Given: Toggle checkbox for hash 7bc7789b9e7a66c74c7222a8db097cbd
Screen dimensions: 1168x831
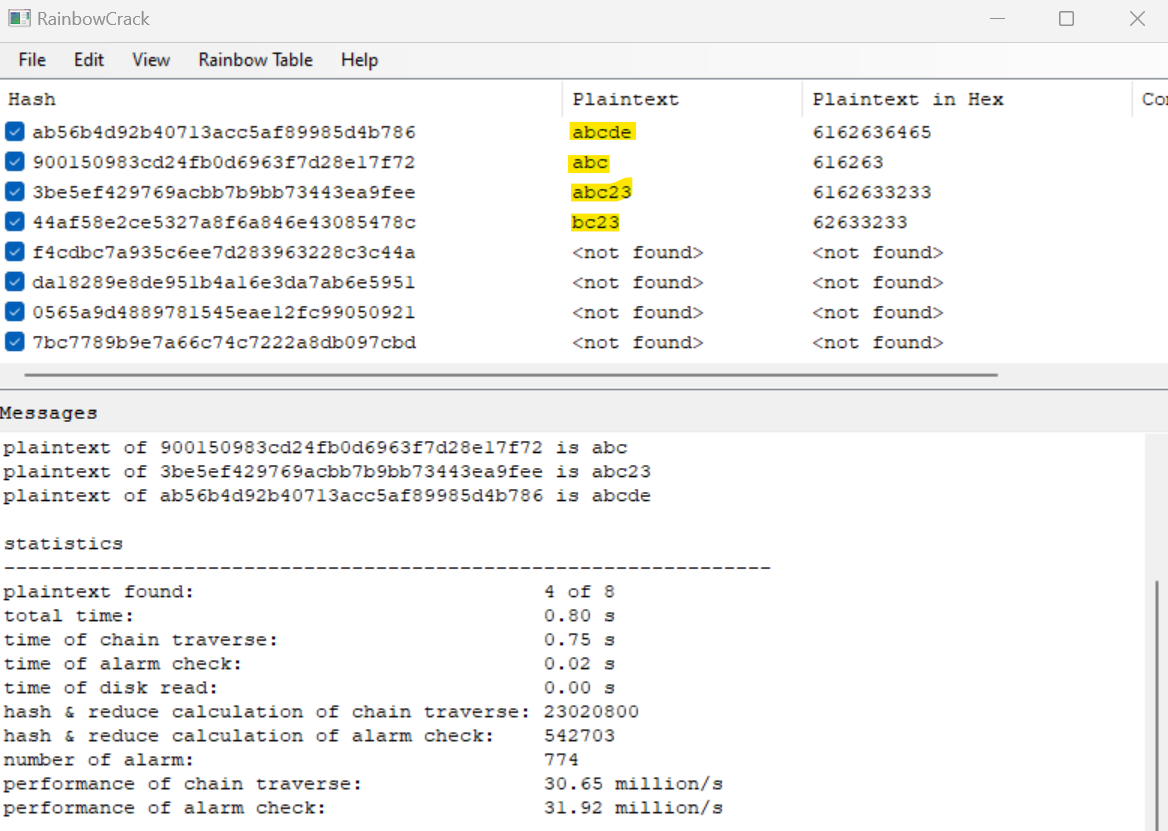Looking at the screenshot, I should click(14, 342).
